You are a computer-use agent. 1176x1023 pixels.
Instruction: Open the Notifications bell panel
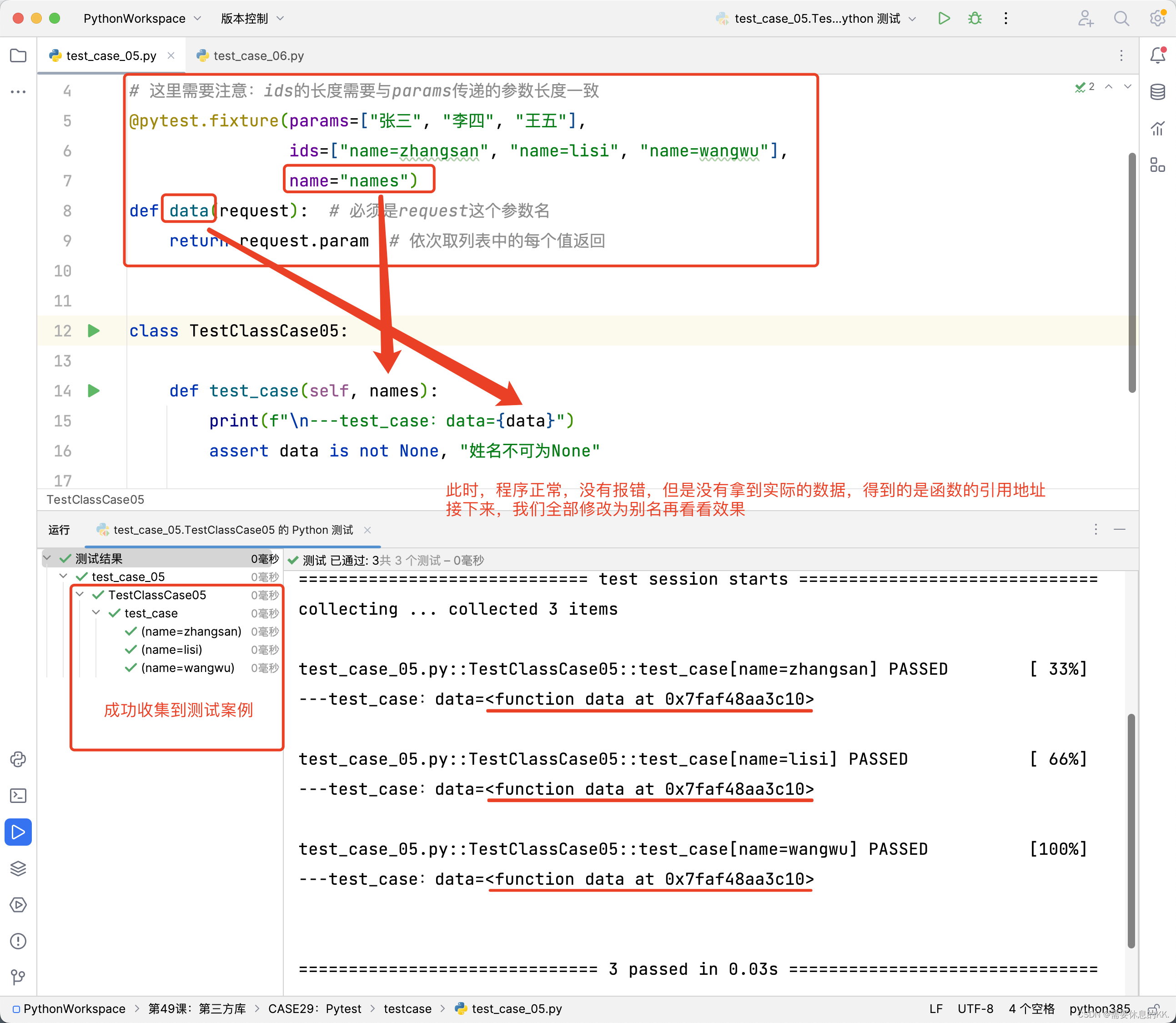[1157, 55]
